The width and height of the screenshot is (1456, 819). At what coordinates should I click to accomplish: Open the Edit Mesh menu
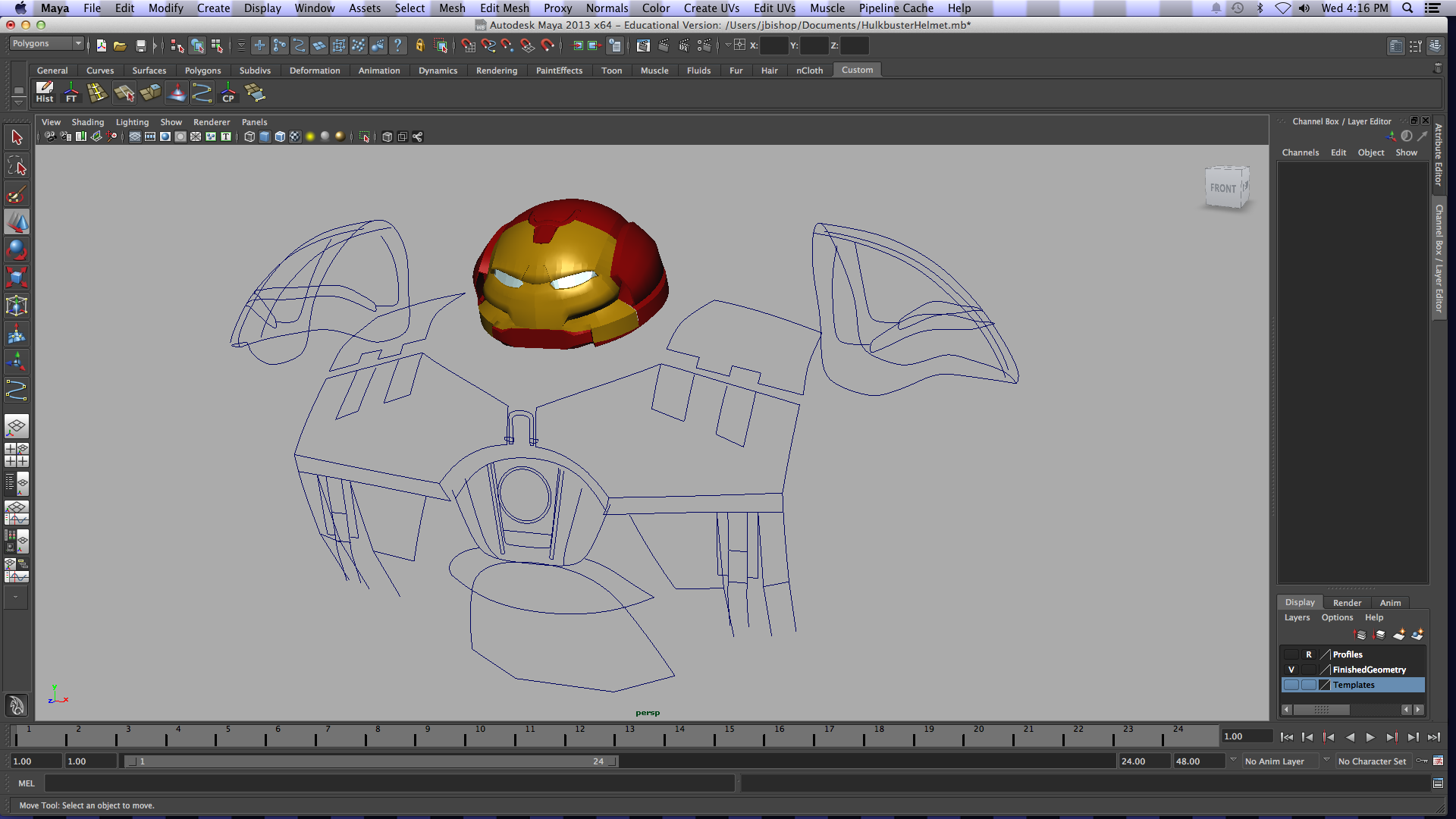504,8
